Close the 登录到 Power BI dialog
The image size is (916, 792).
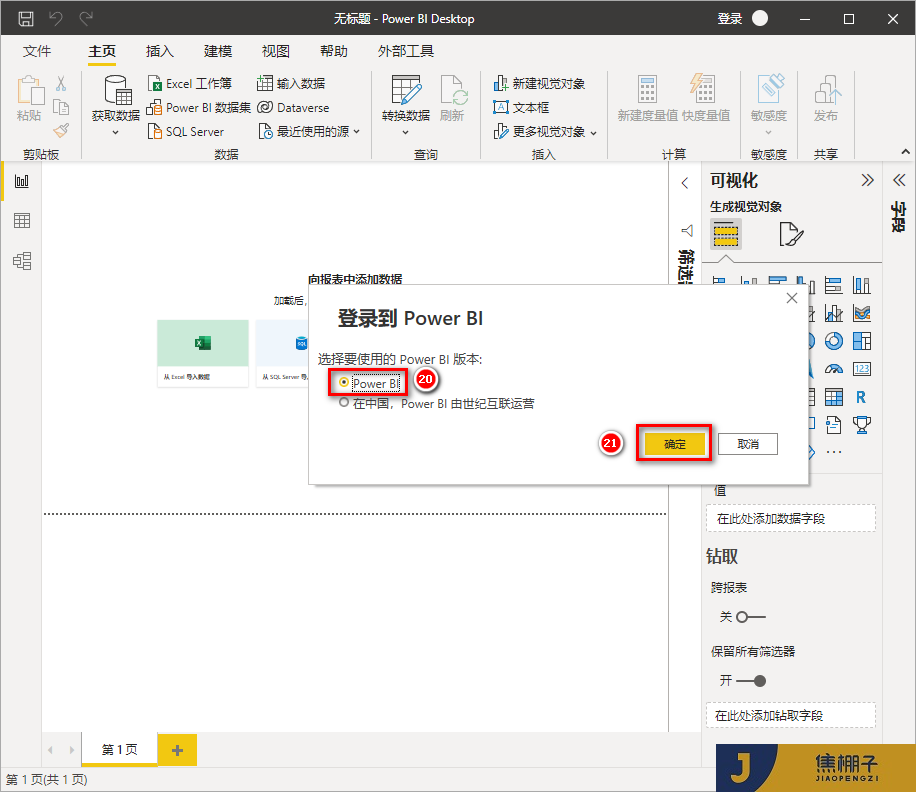[x=792, y=298]
